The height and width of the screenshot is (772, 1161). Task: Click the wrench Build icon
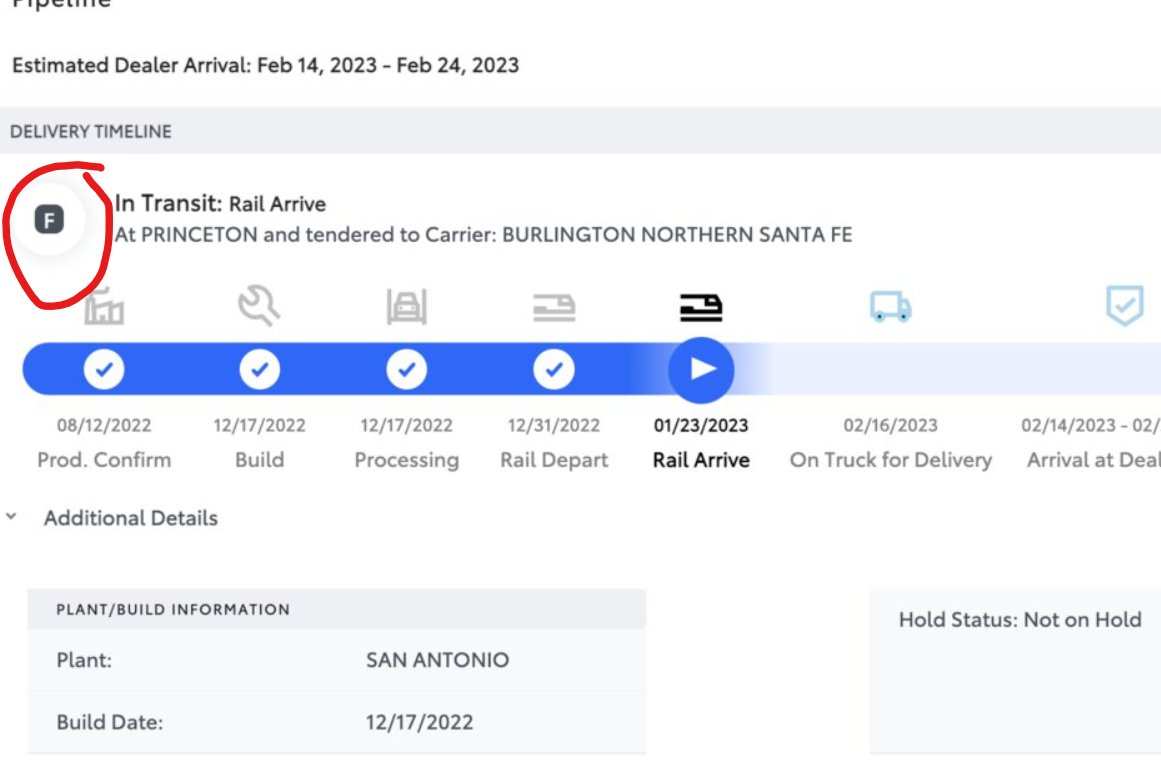click(x=259, y=306)
